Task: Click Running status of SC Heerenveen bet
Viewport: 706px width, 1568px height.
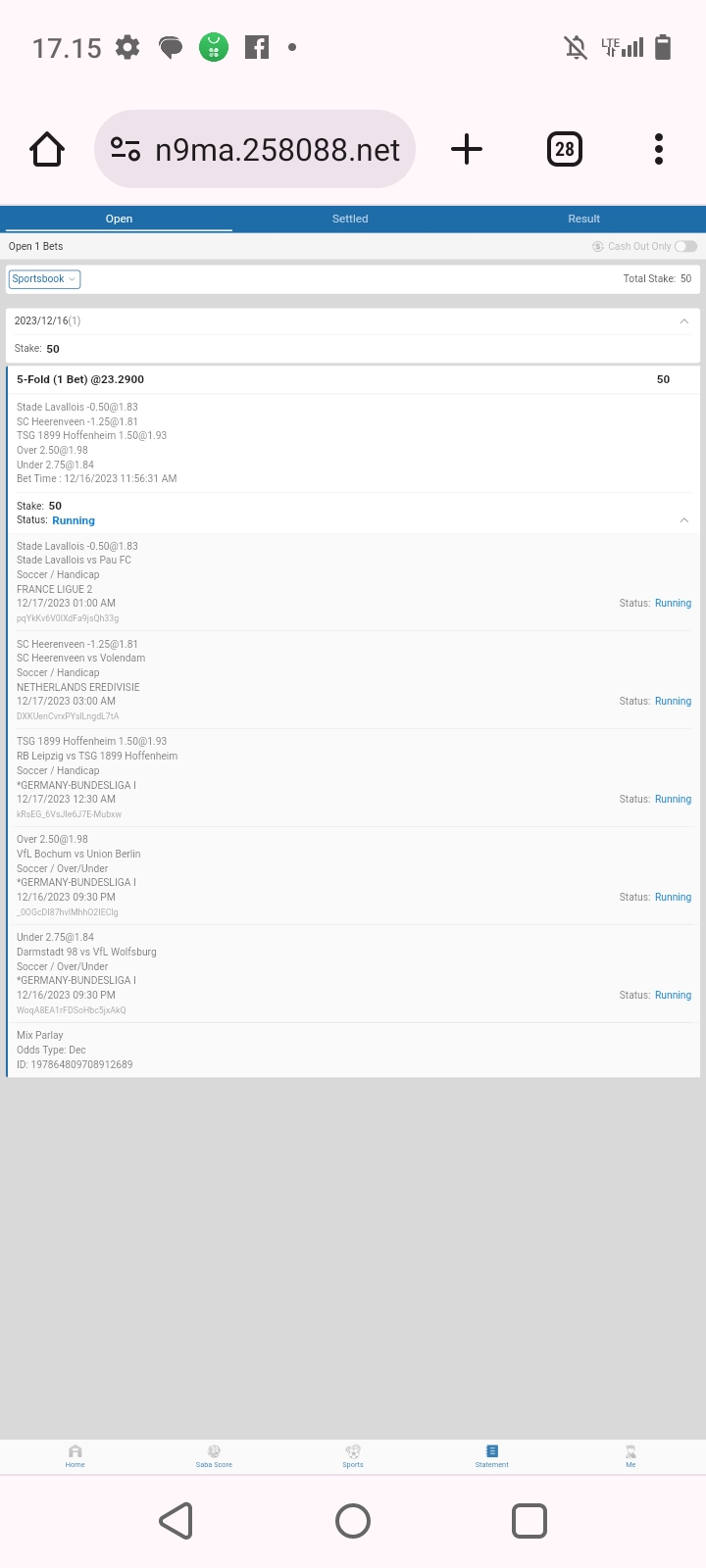Action: tap(673, 702)
